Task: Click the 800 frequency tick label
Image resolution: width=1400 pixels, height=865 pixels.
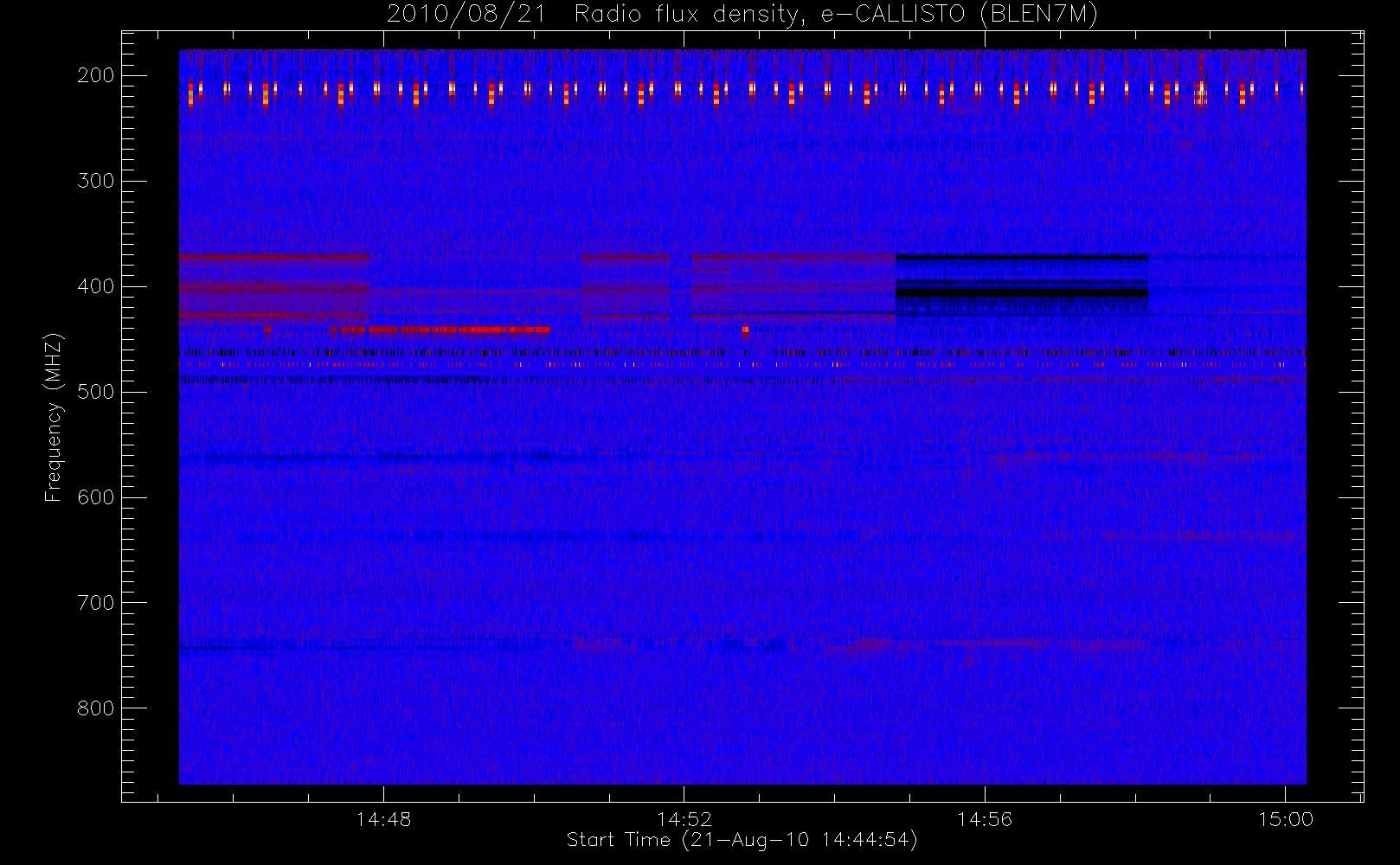Action: pos(96,708)
